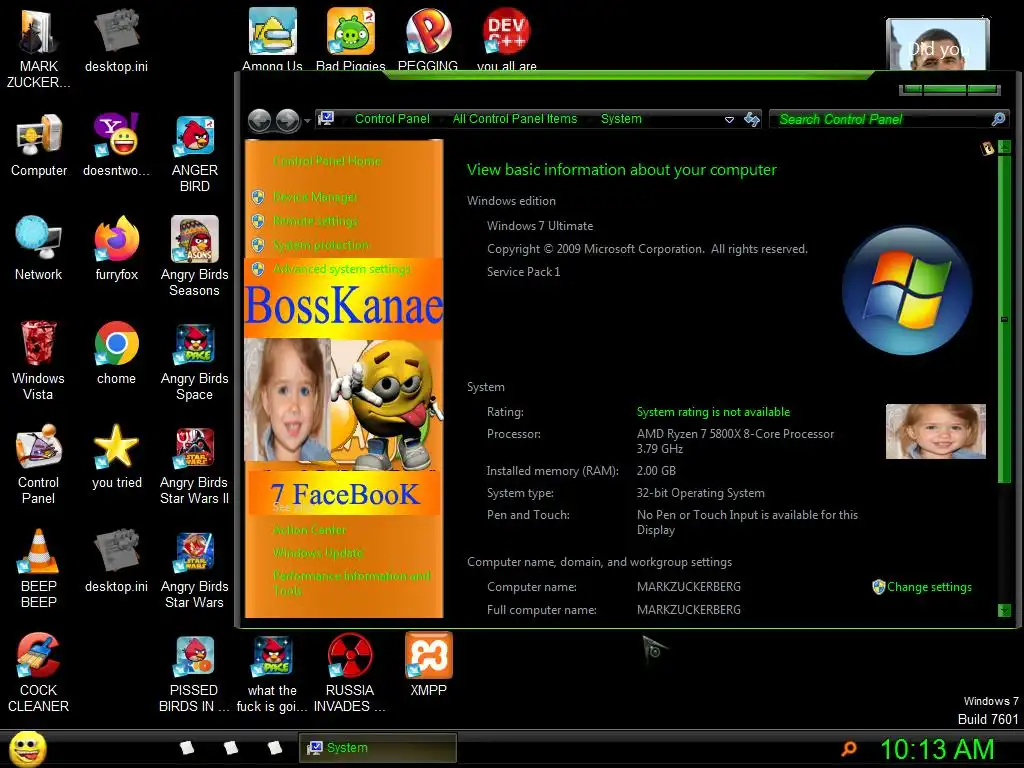Open the Control Panel desktop shortcut
The height and width of the screenshot is (768, 1024).
[x=39, y=464]
